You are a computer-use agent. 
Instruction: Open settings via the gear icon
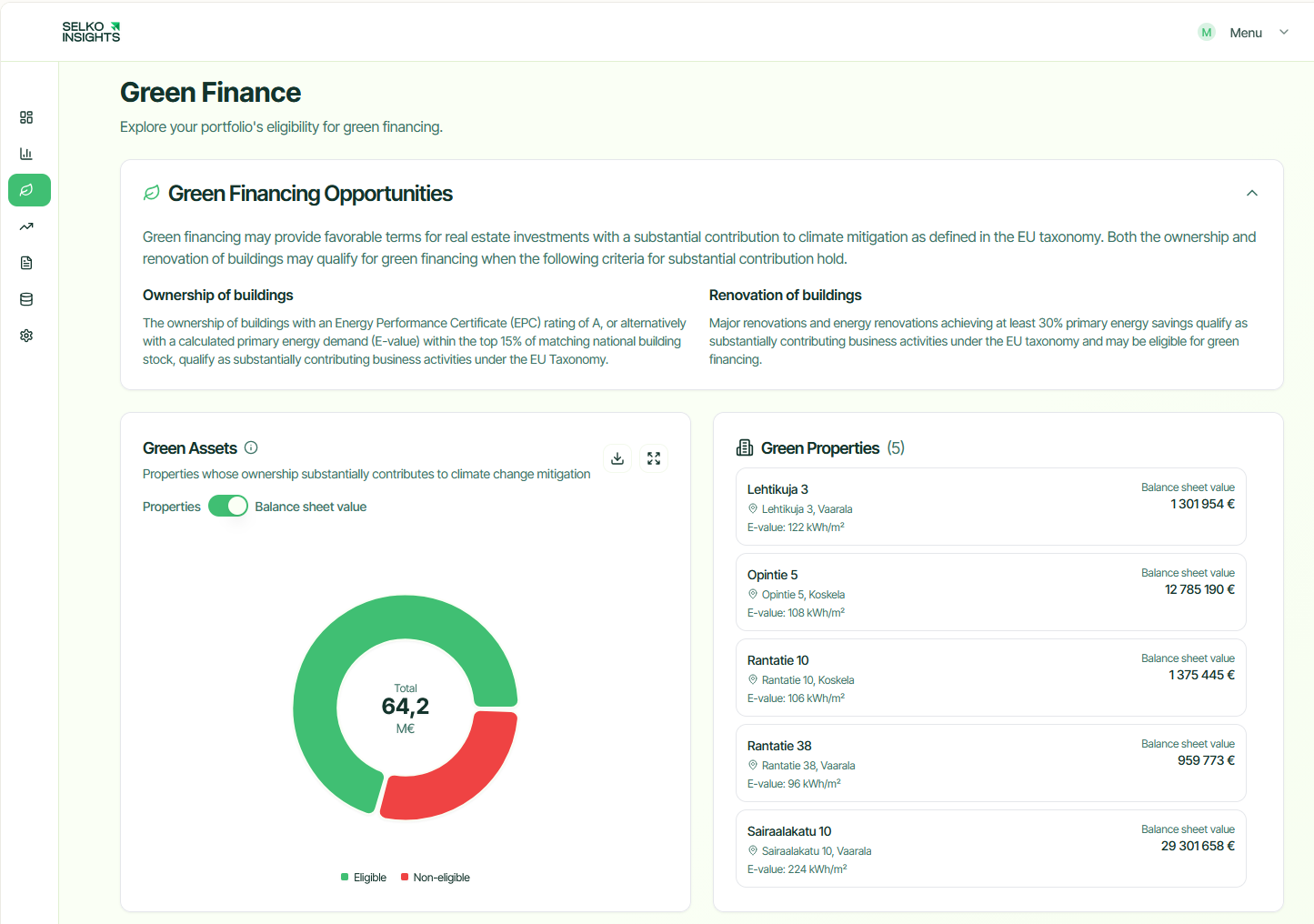tap(26, 336)
